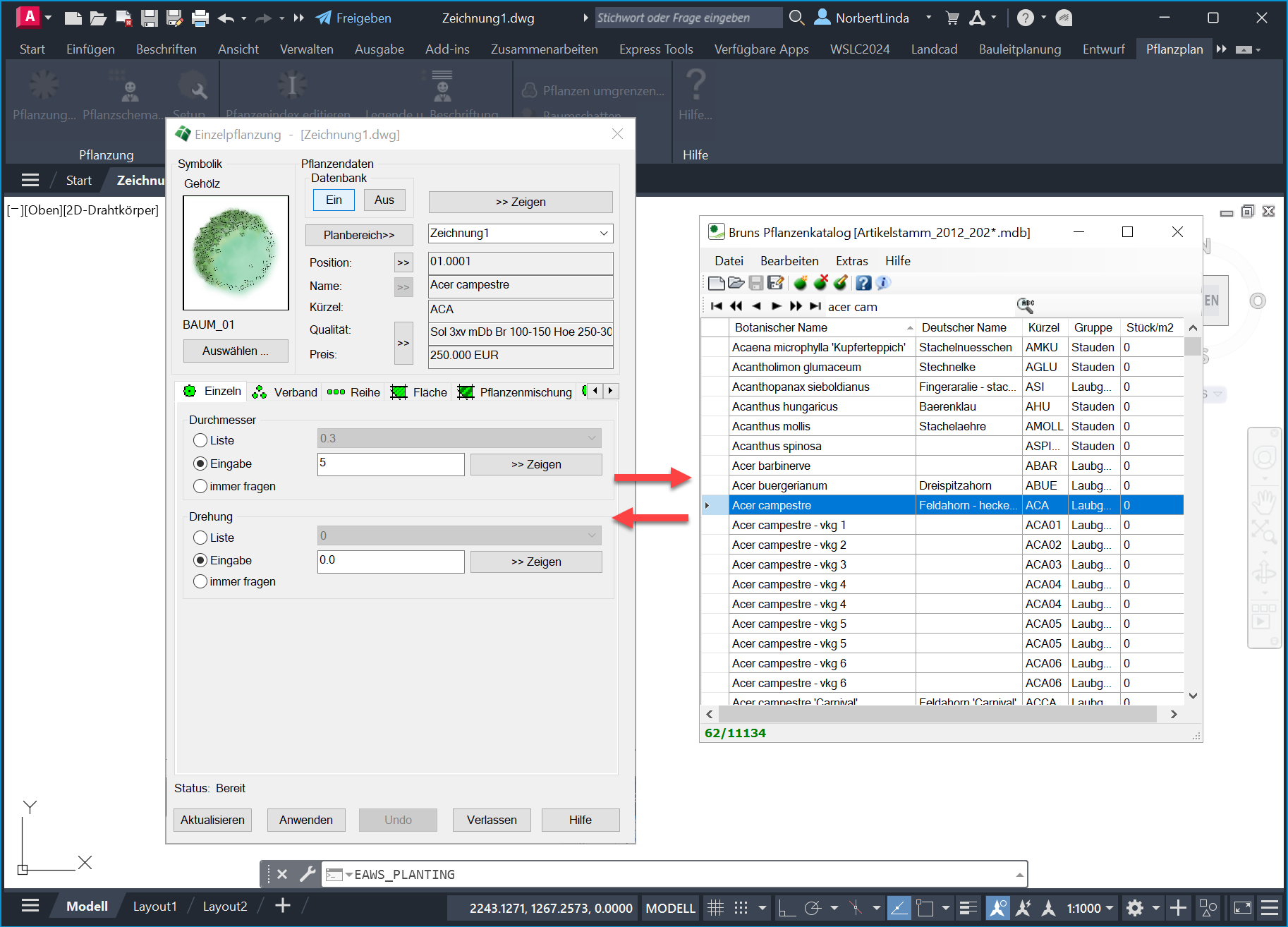The image size is (1288, 927).
Task: Click the Durchmesser Eingabe value field
Action: (391, 464)
